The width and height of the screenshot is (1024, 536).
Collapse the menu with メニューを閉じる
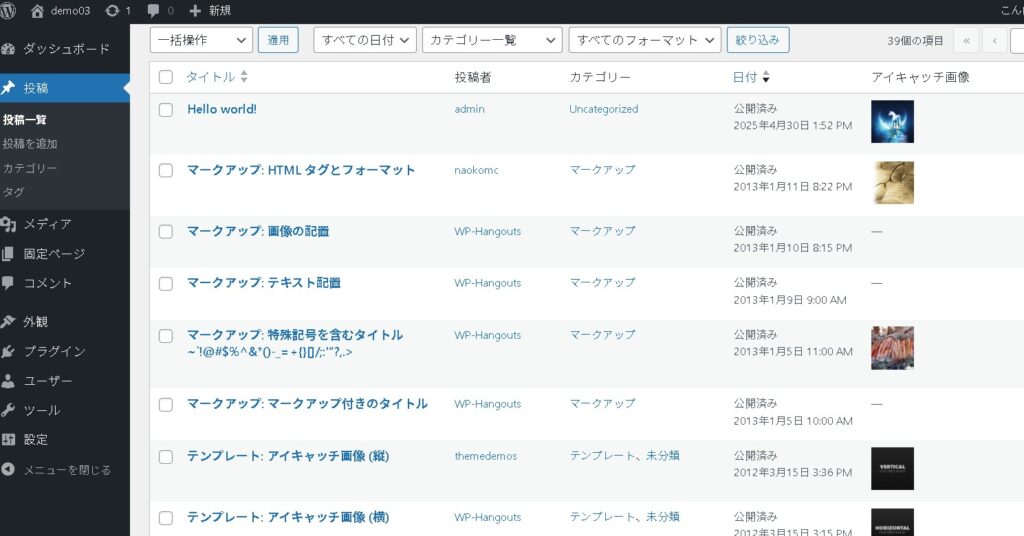pos(66,469)
